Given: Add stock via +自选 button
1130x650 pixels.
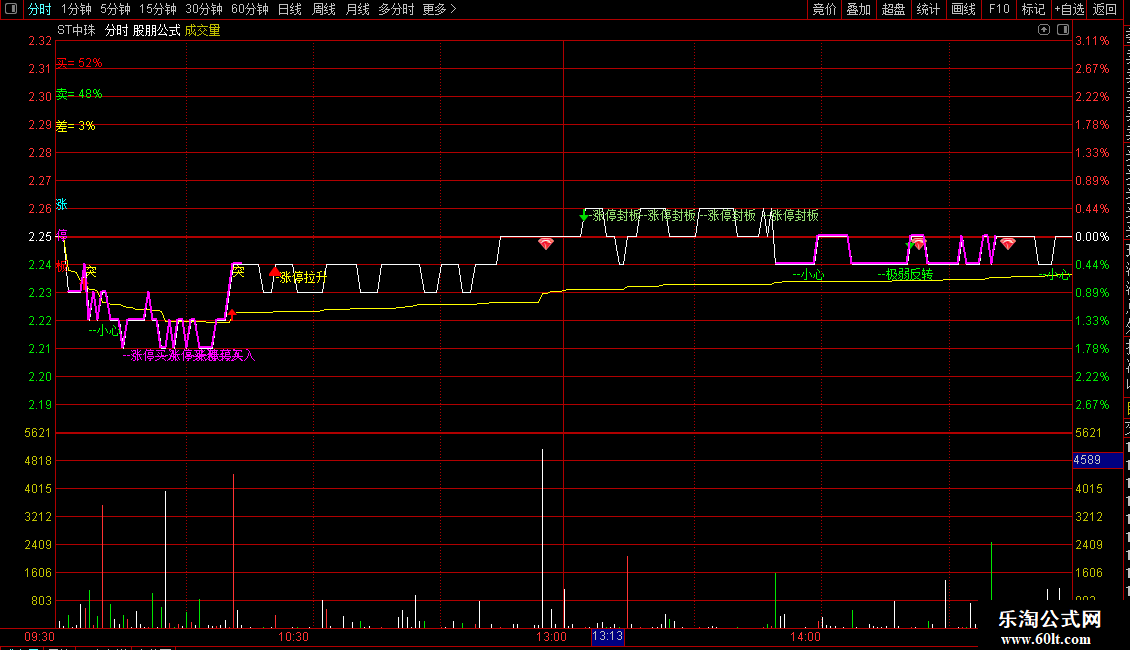Looking at the screenshot, I should click(1069, 9).
